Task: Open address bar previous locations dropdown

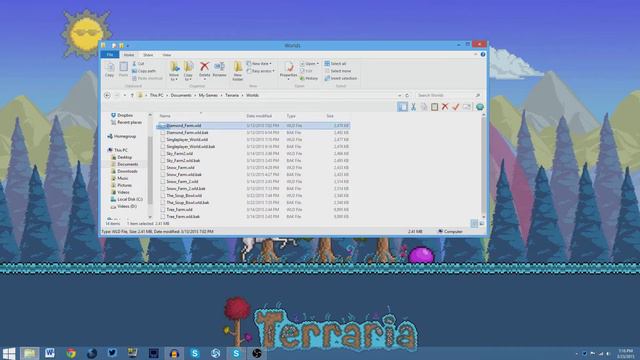Action: point(399,95)
